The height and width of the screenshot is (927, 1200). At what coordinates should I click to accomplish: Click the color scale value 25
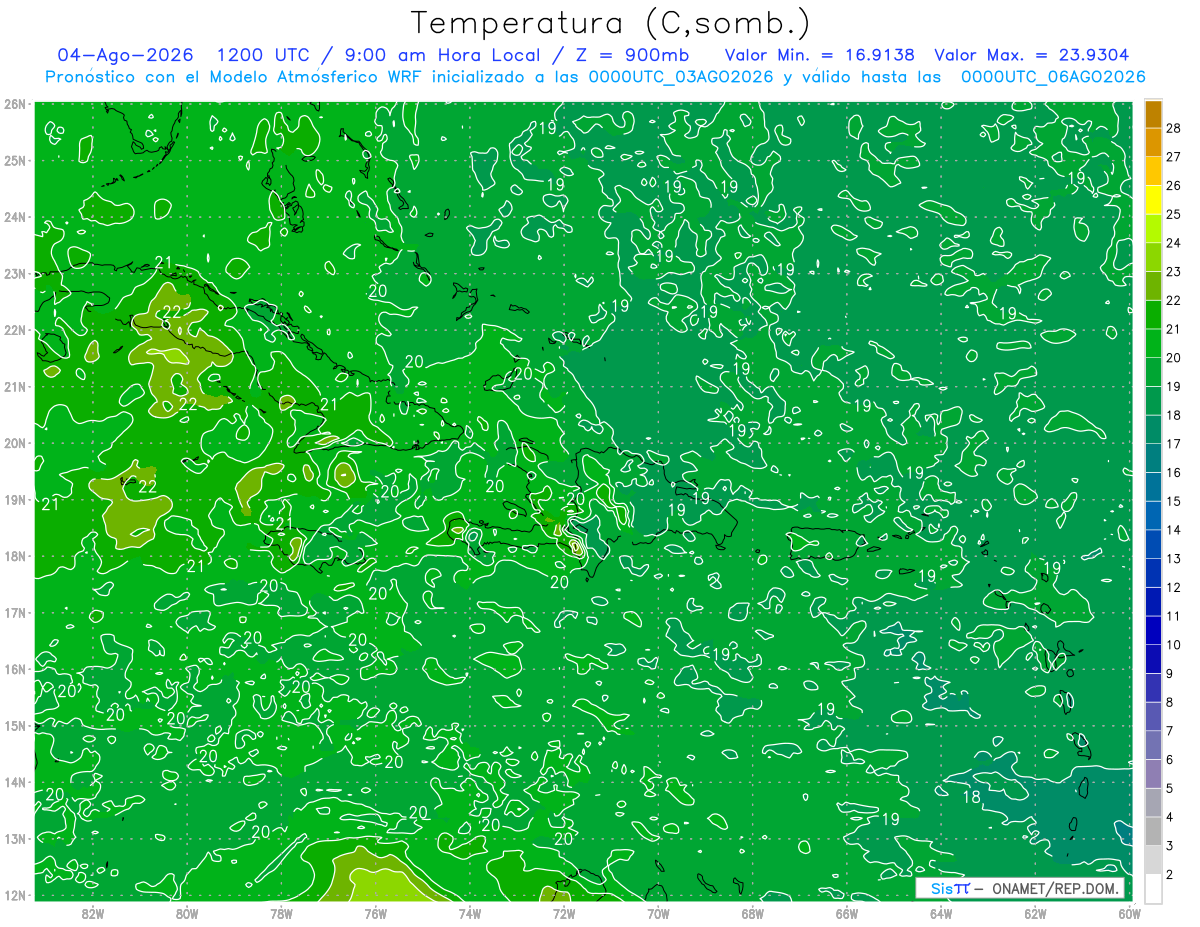tap(1174, 214)
